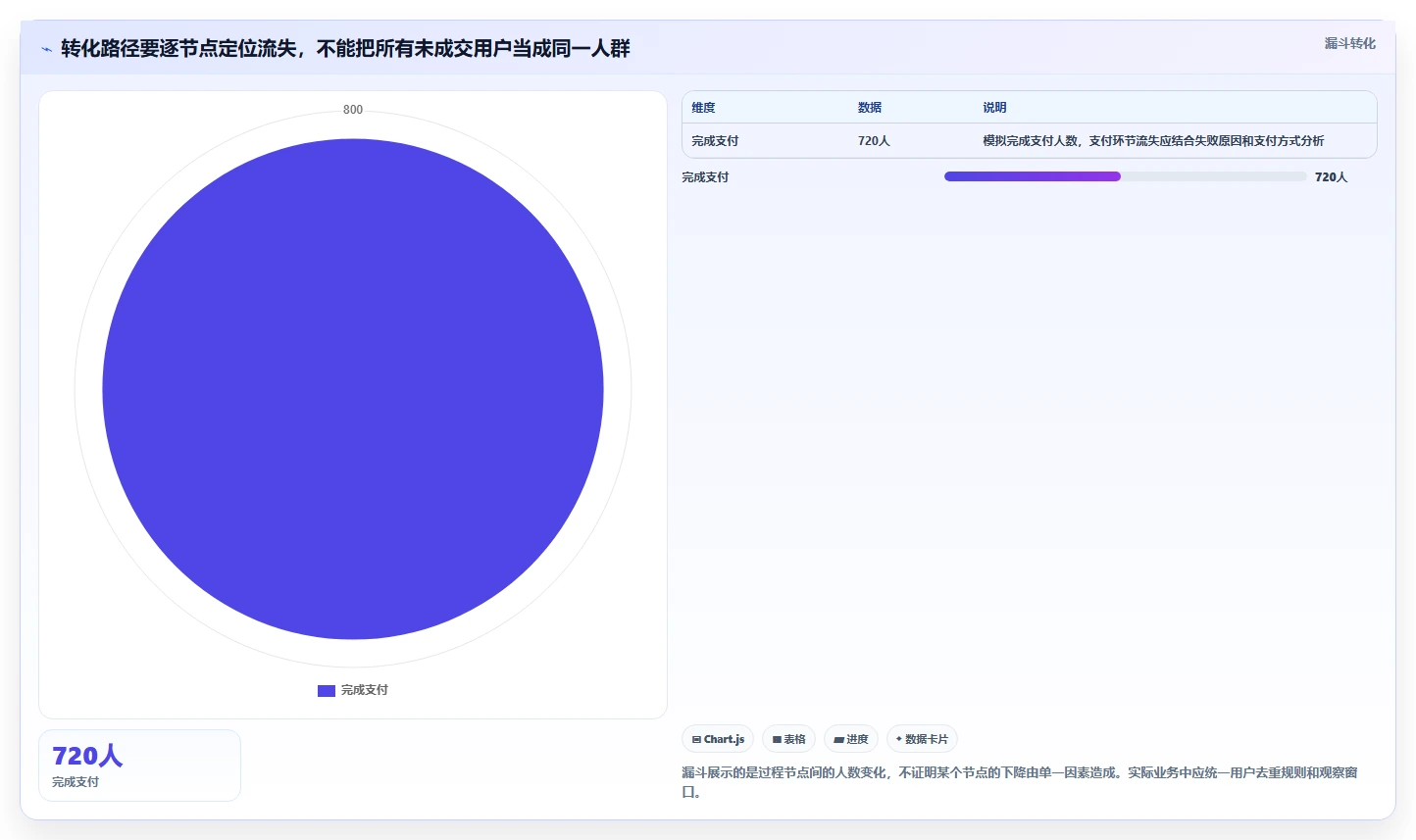The width and height of the screenshot is (1416, 840).
Task: Select the 维度 table column header
Action: (703, 108)
